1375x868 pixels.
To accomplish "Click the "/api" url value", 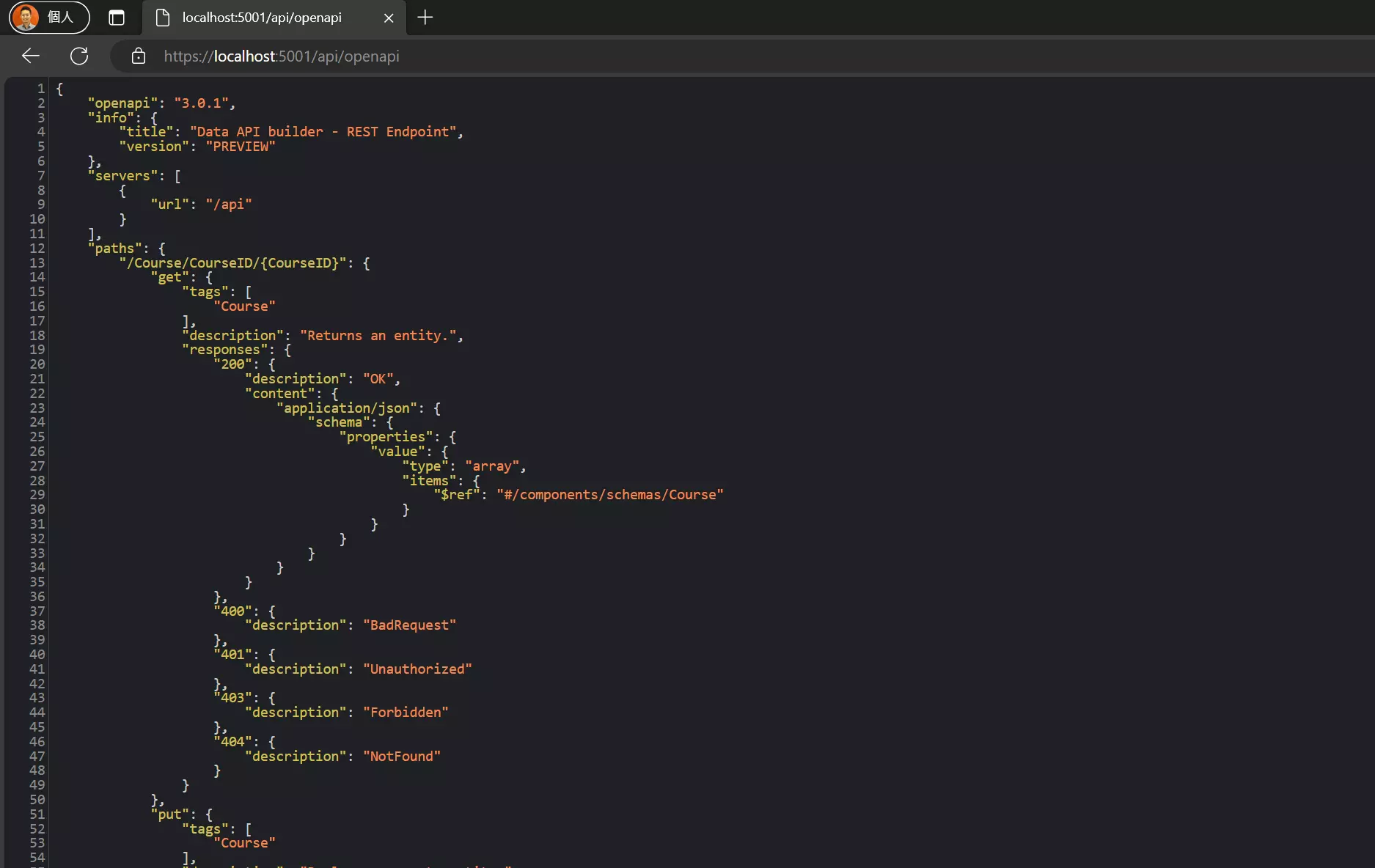I will tap(229, 205).
